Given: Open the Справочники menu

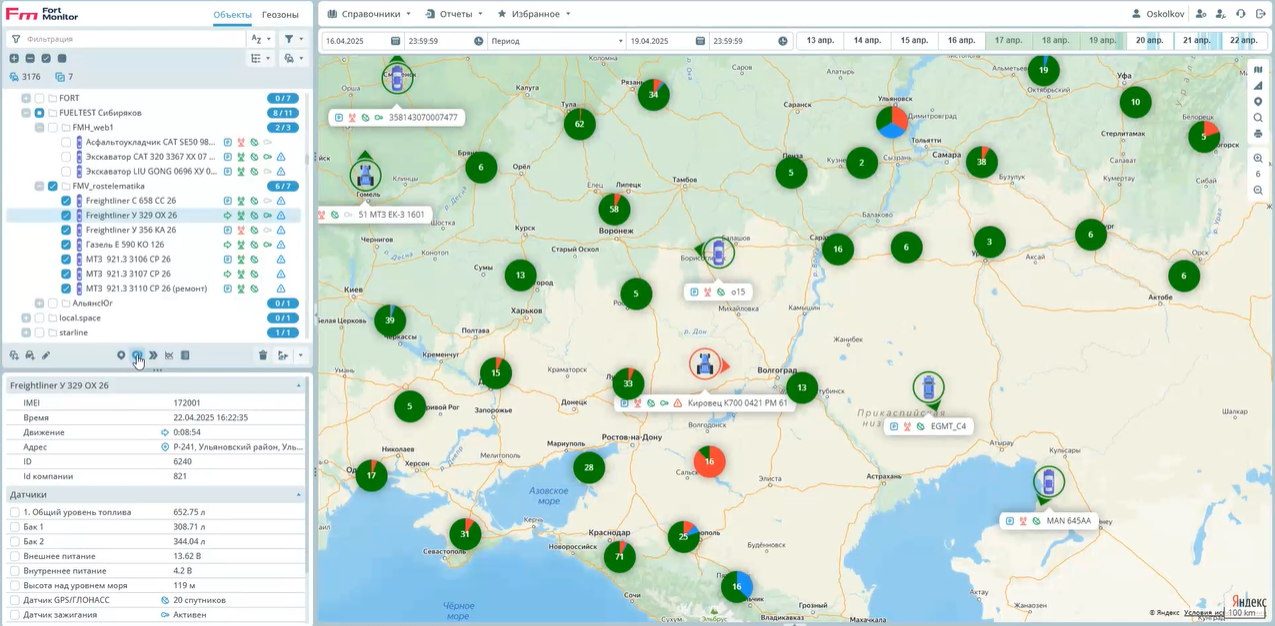Looking at the screenshot, I should tap(369, 14).
